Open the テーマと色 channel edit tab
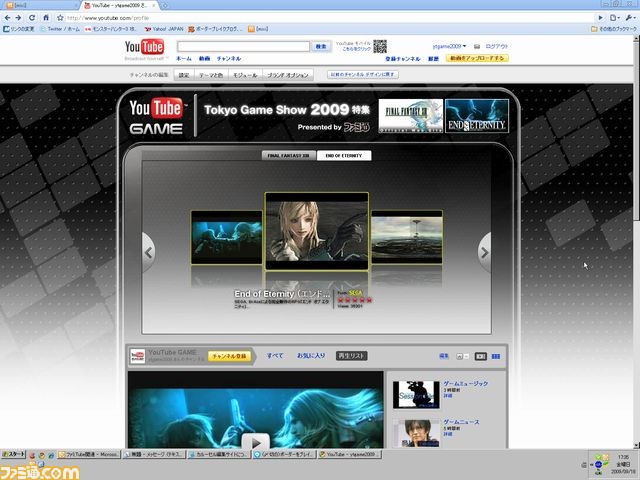The height and width of the screenshot is (480, 640). tap(211, 75)
